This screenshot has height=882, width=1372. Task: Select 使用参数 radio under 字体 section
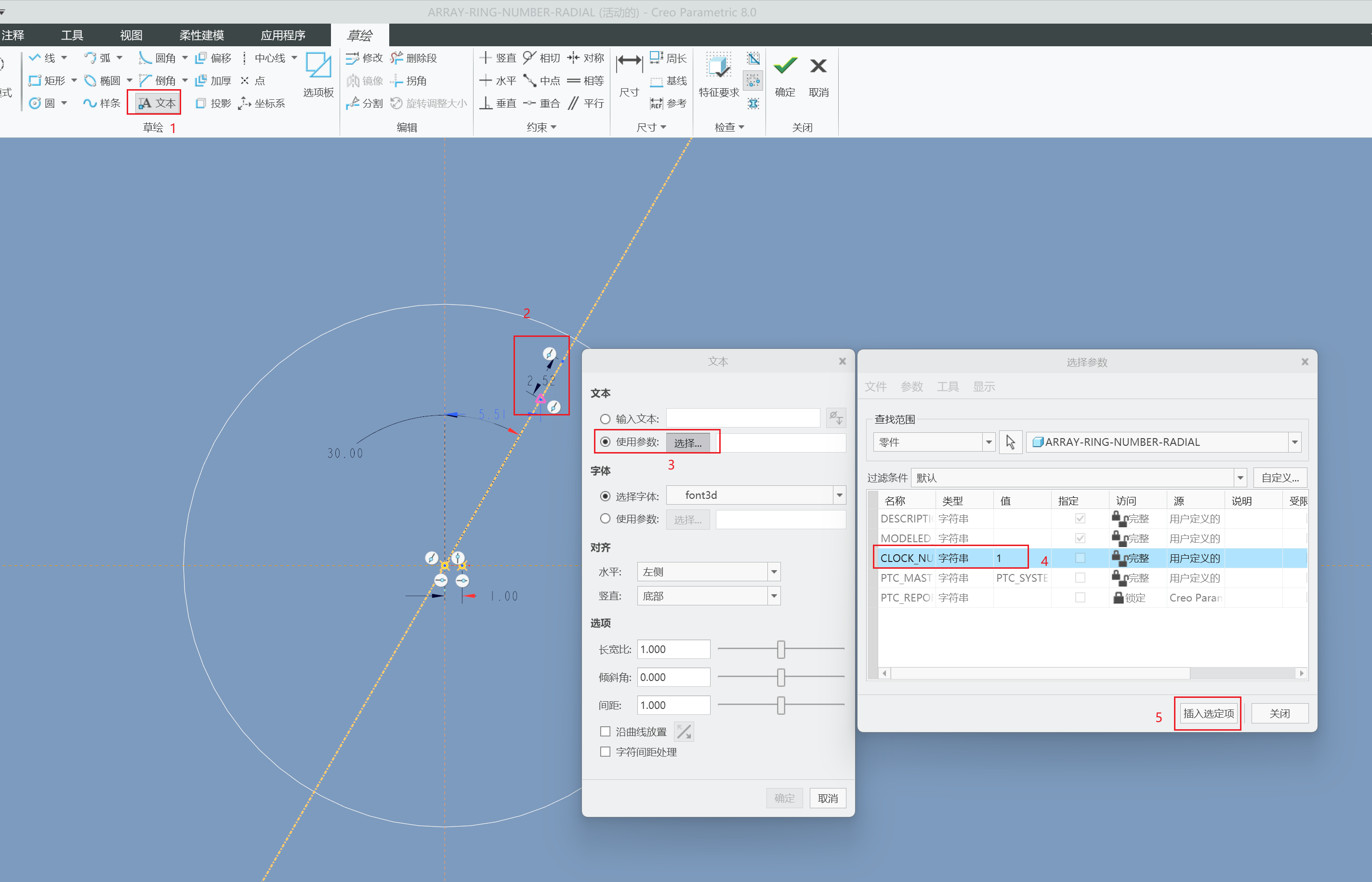click(605, 518)
